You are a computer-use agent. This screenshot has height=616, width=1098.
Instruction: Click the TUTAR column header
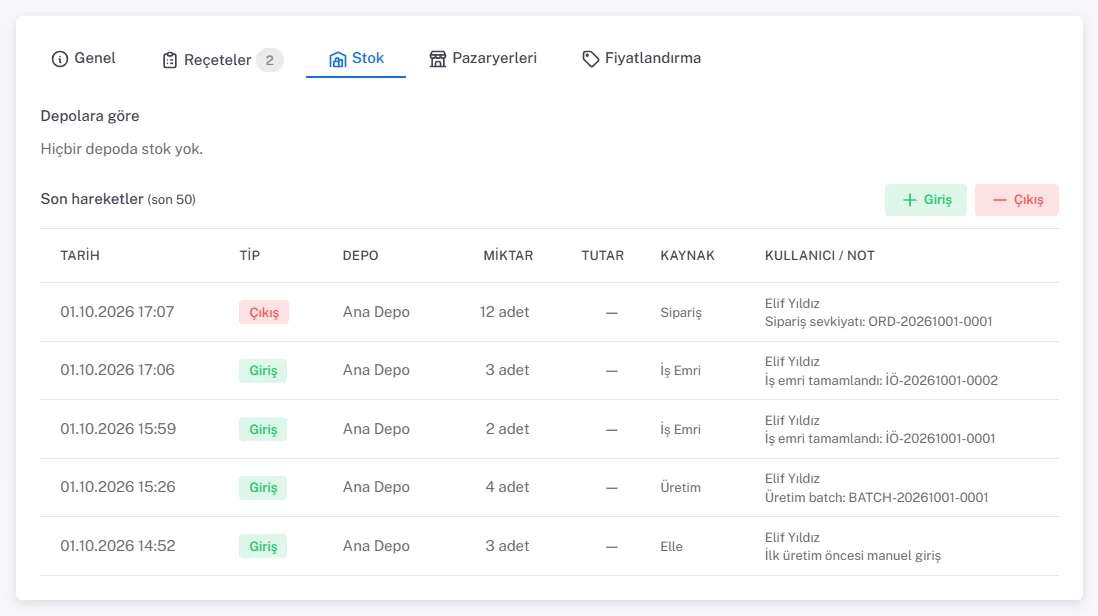[x=602, y=256]
